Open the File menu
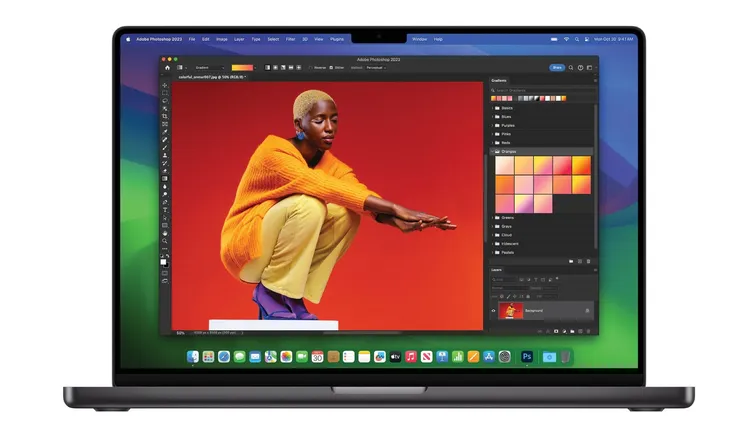This screenshot has height=421, width=750. [x=192, y=39]
